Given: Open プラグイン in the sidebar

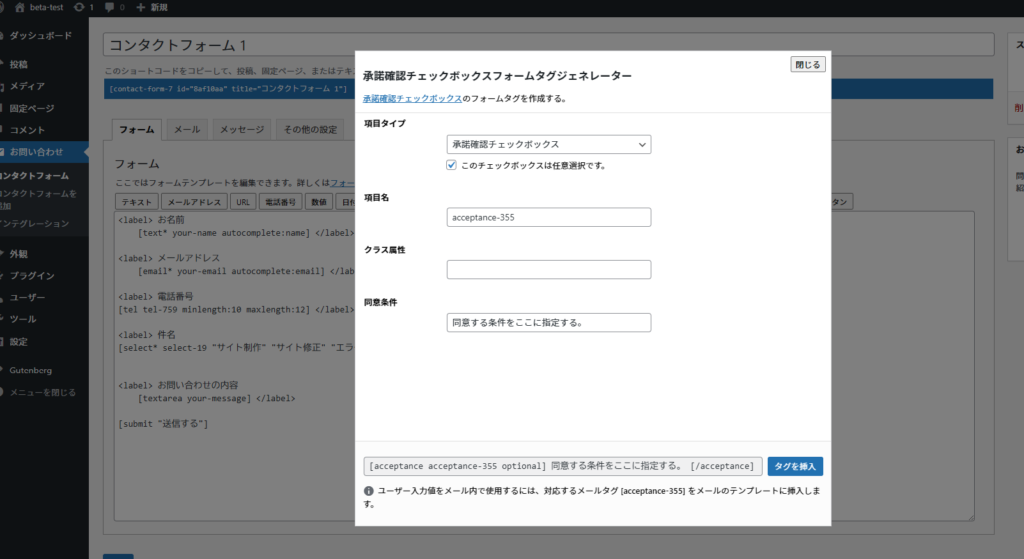Looking at the screenshot, I should [32, 275].
